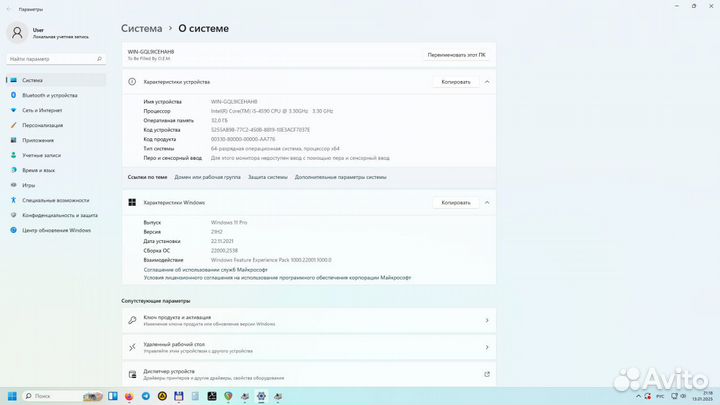Collapse 'Характеристики устройства' chevron
Screen dimensions: 720x405
pyautogui.click(x=487, y=82)
